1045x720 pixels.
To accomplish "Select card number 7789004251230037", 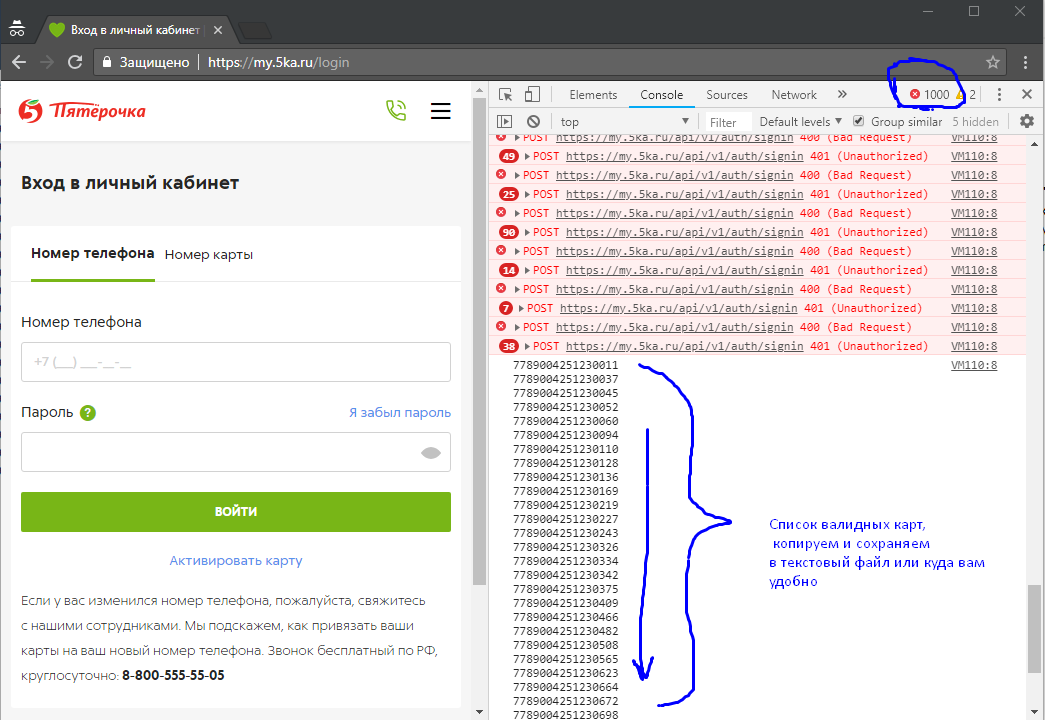I will tap(566, 379).
